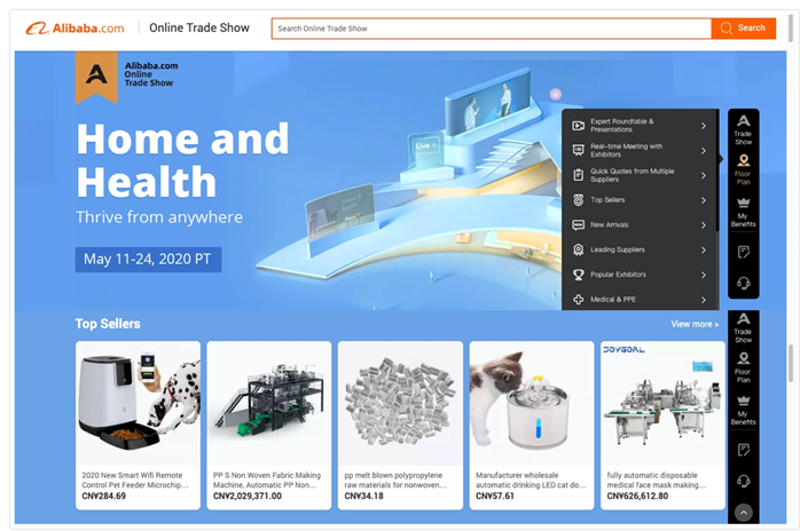The width and height of the screenshot is (800, 531).
Task: Click the tag icon beside New Arrivals
Action: 578,225
